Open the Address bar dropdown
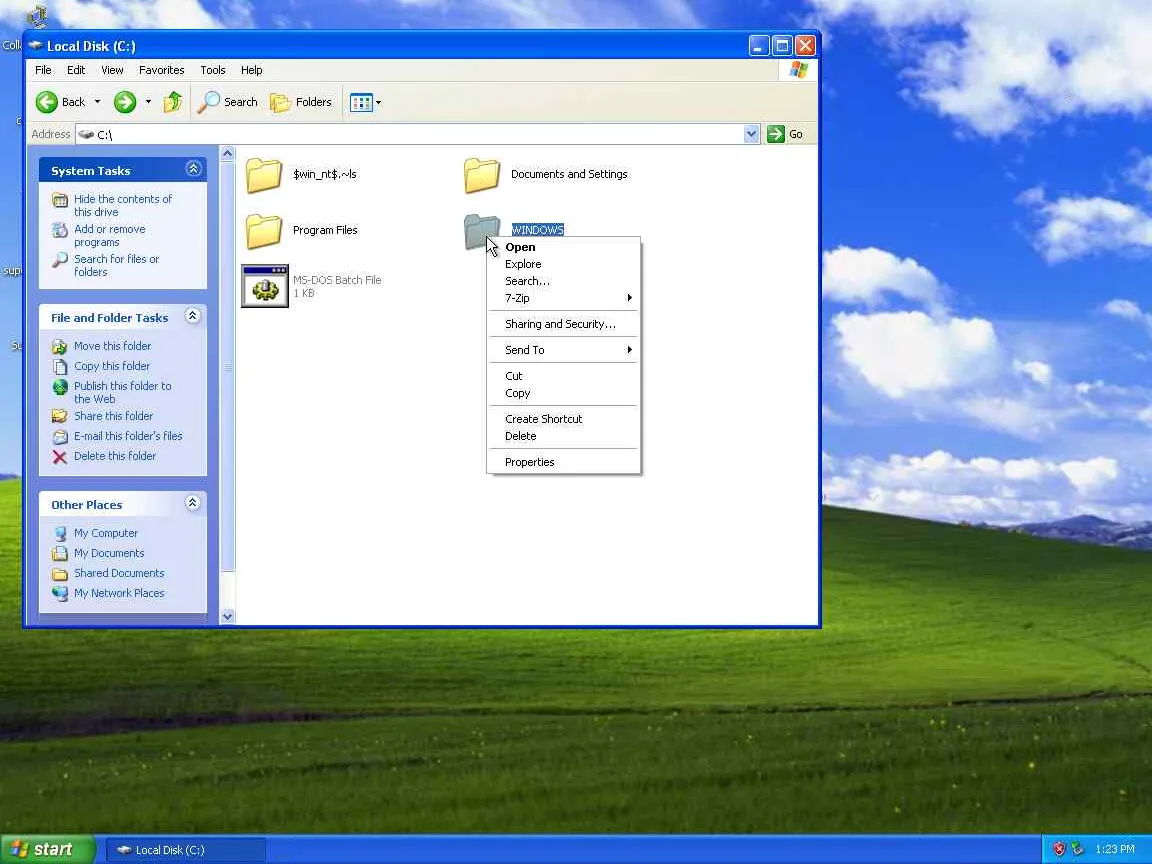This screenshot has width=1152, height=864. (x=751, y=134)
